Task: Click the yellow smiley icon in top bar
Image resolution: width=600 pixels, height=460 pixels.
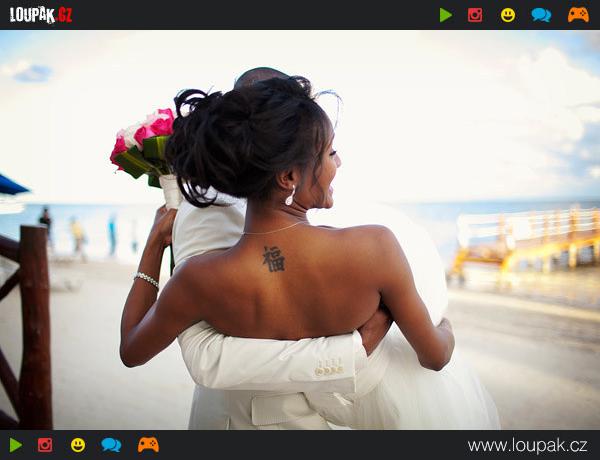Action: 508,15
